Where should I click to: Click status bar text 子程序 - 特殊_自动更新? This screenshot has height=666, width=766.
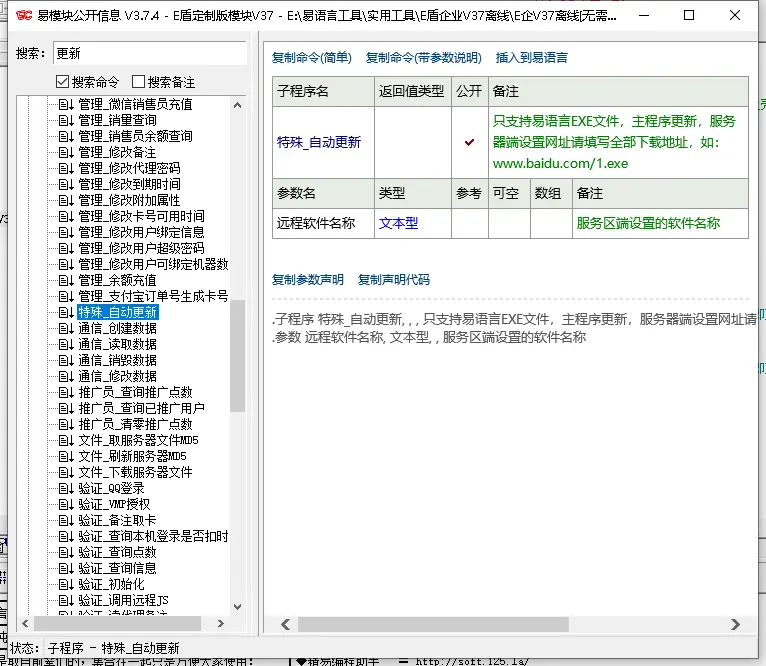click(113, 648)
